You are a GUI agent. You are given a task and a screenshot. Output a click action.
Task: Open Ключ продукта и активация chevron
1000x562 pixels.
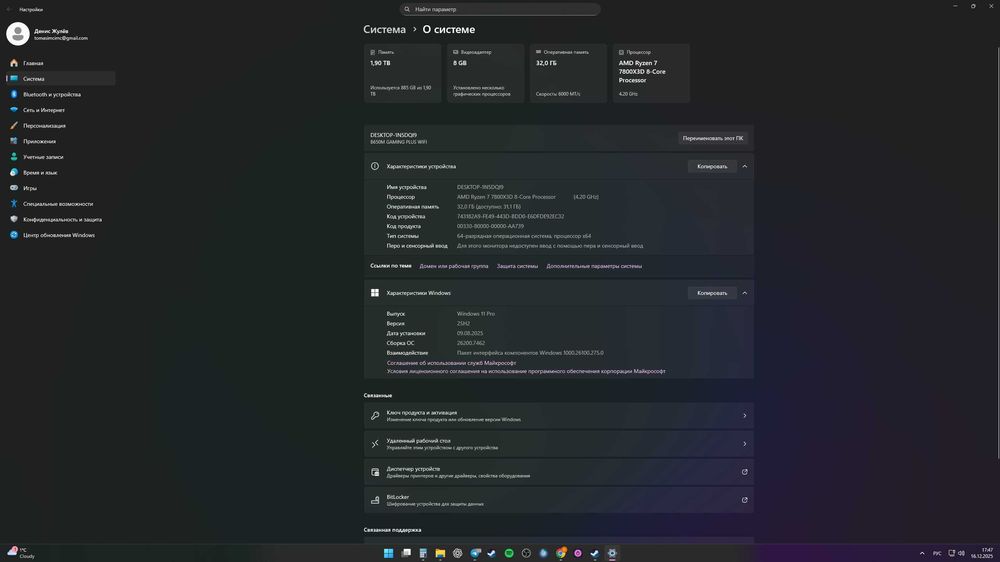click(x=744, y=416)
